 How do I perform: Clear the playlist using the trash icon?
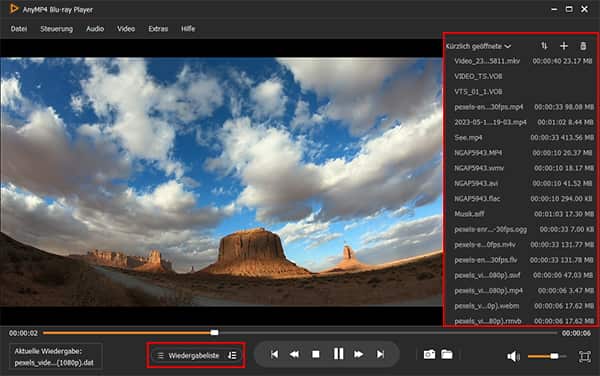pyautogui.click(x=583, y=46)
